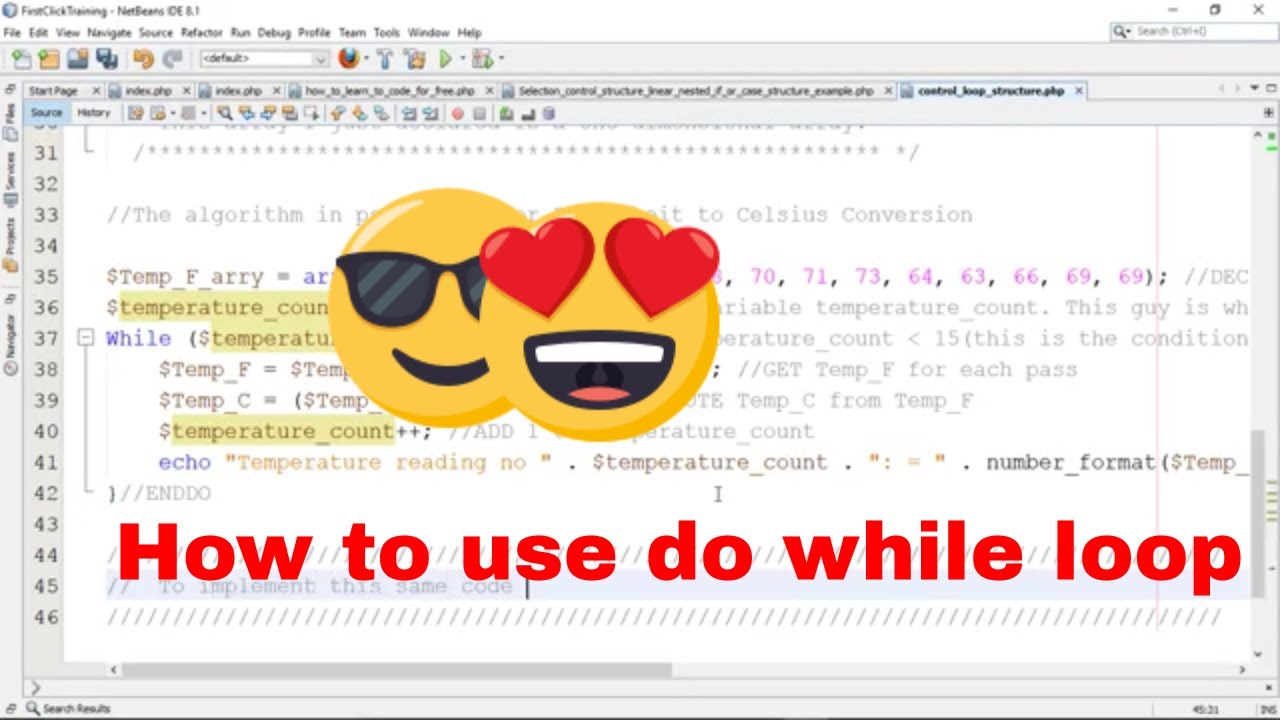Open the File menu

pyautogui.click(x=12, y=32)
